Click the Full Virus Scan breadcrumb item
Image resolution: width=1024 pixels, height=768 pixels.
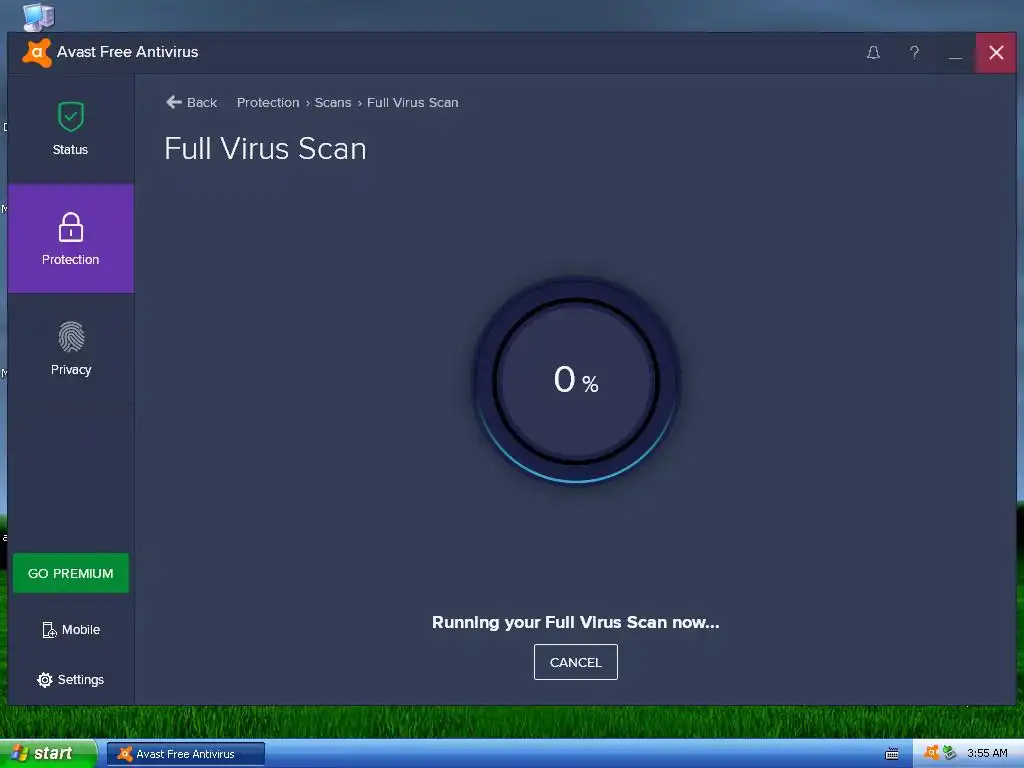pos(413,103)
